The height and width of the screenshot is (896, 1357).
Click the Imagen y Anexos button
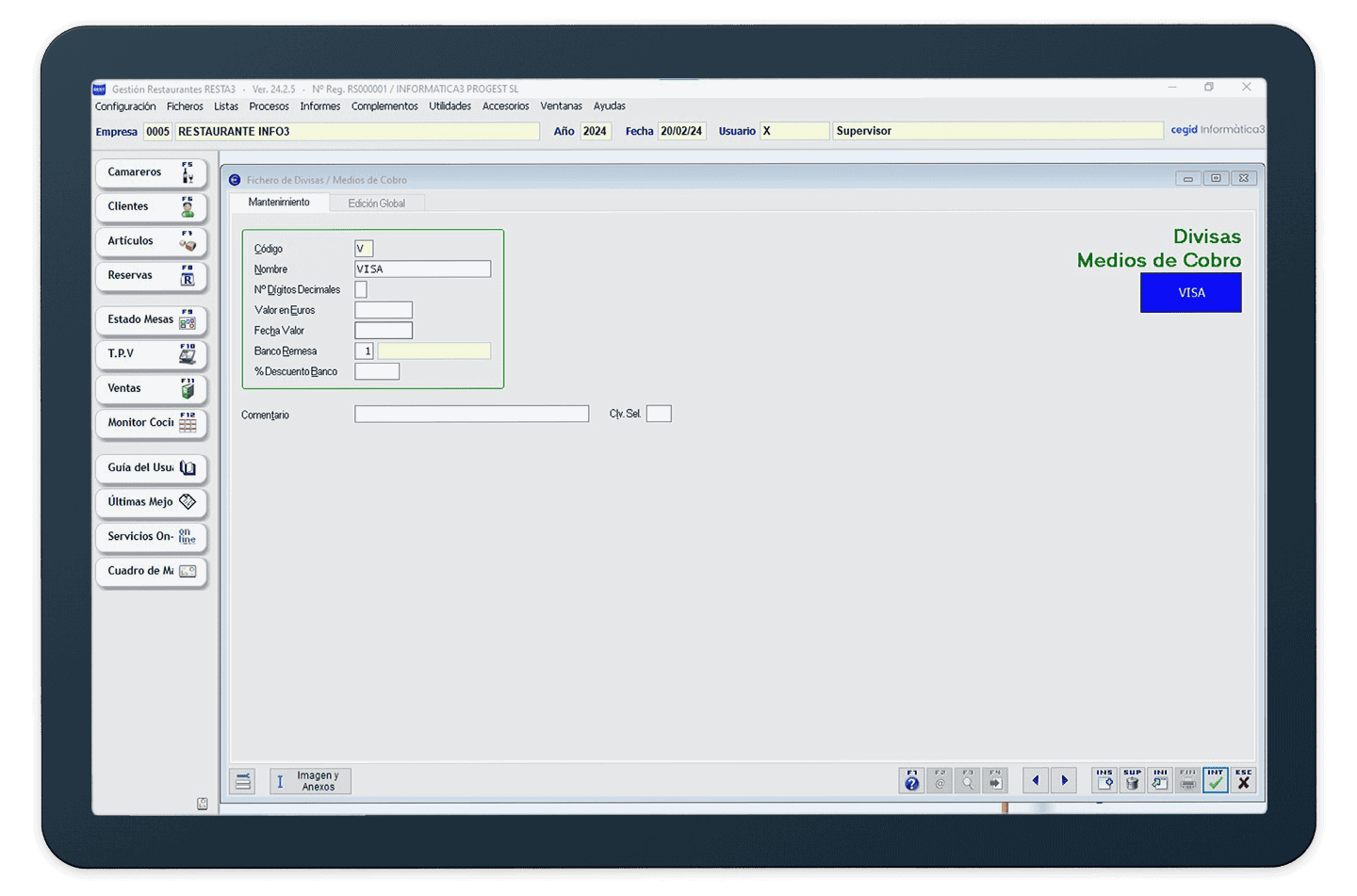tap(310, 781)
